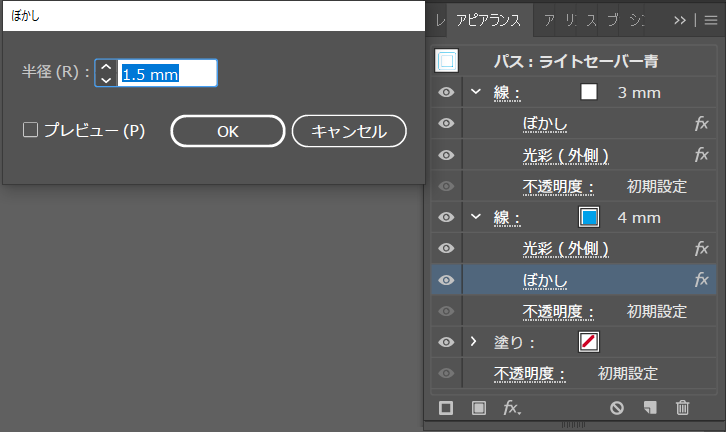Open the 塗り fill label
The width and height of the screenshot is (726, 432).
point(514,343)
